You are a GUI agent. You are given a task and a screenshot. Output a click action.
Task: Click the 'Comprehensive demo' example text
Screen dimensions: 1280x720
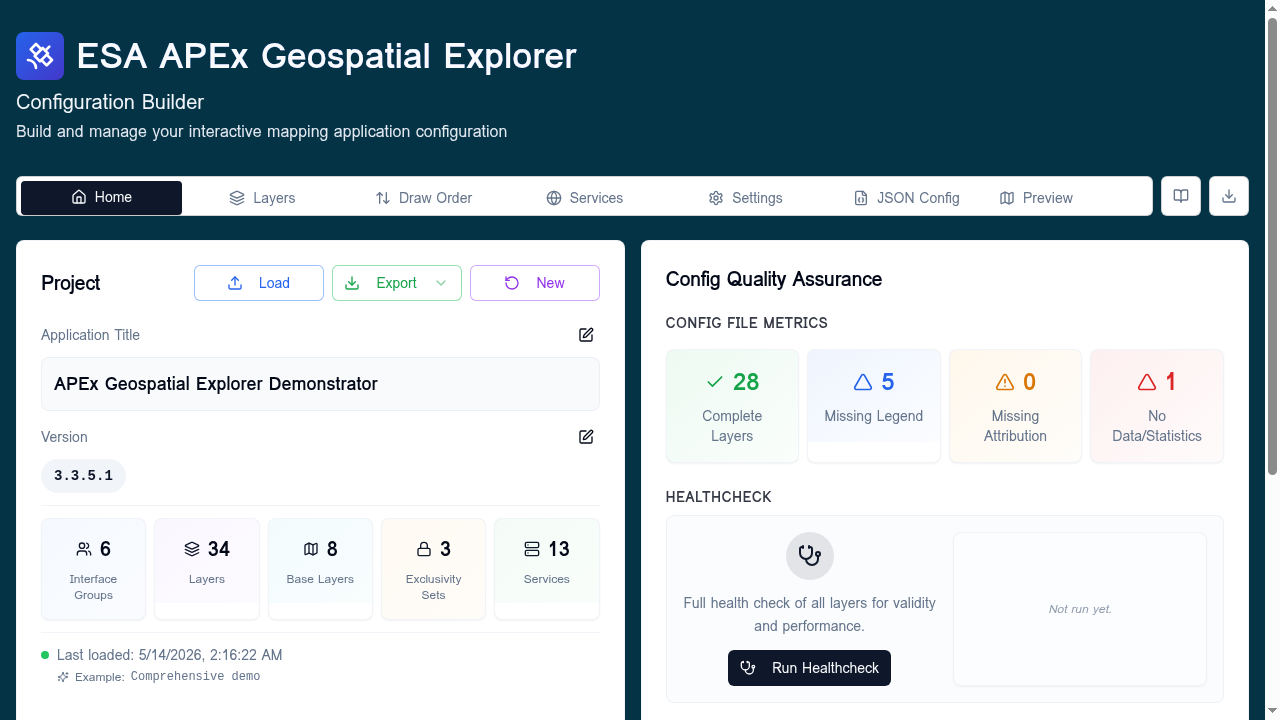click(195, 677)
